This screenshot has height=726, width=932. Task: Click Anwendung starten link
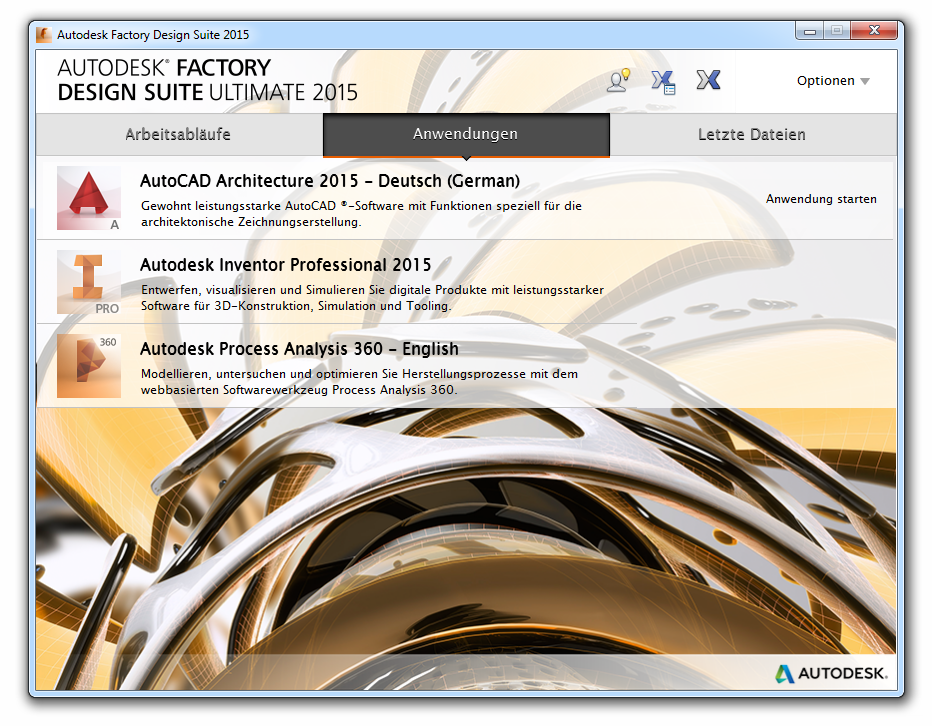click(821, 199)
